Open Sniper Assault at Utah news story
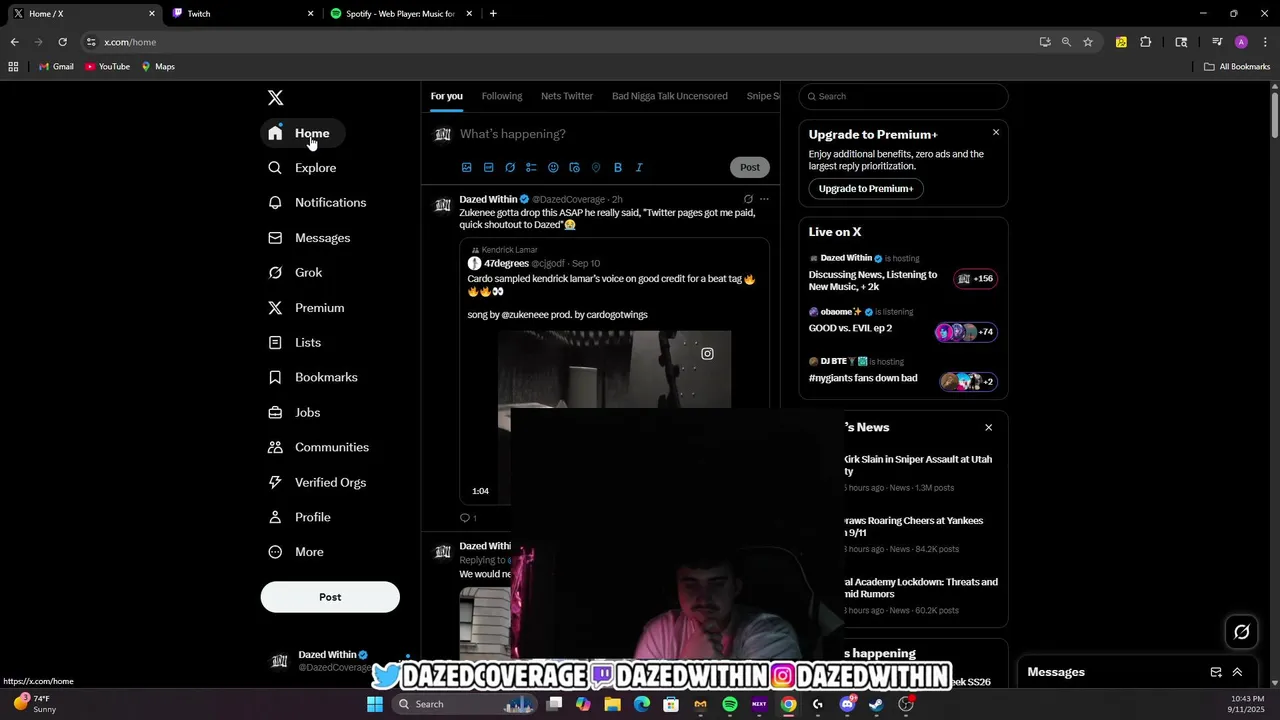Viewport: 1280px width, 720px height. (918, 465)
